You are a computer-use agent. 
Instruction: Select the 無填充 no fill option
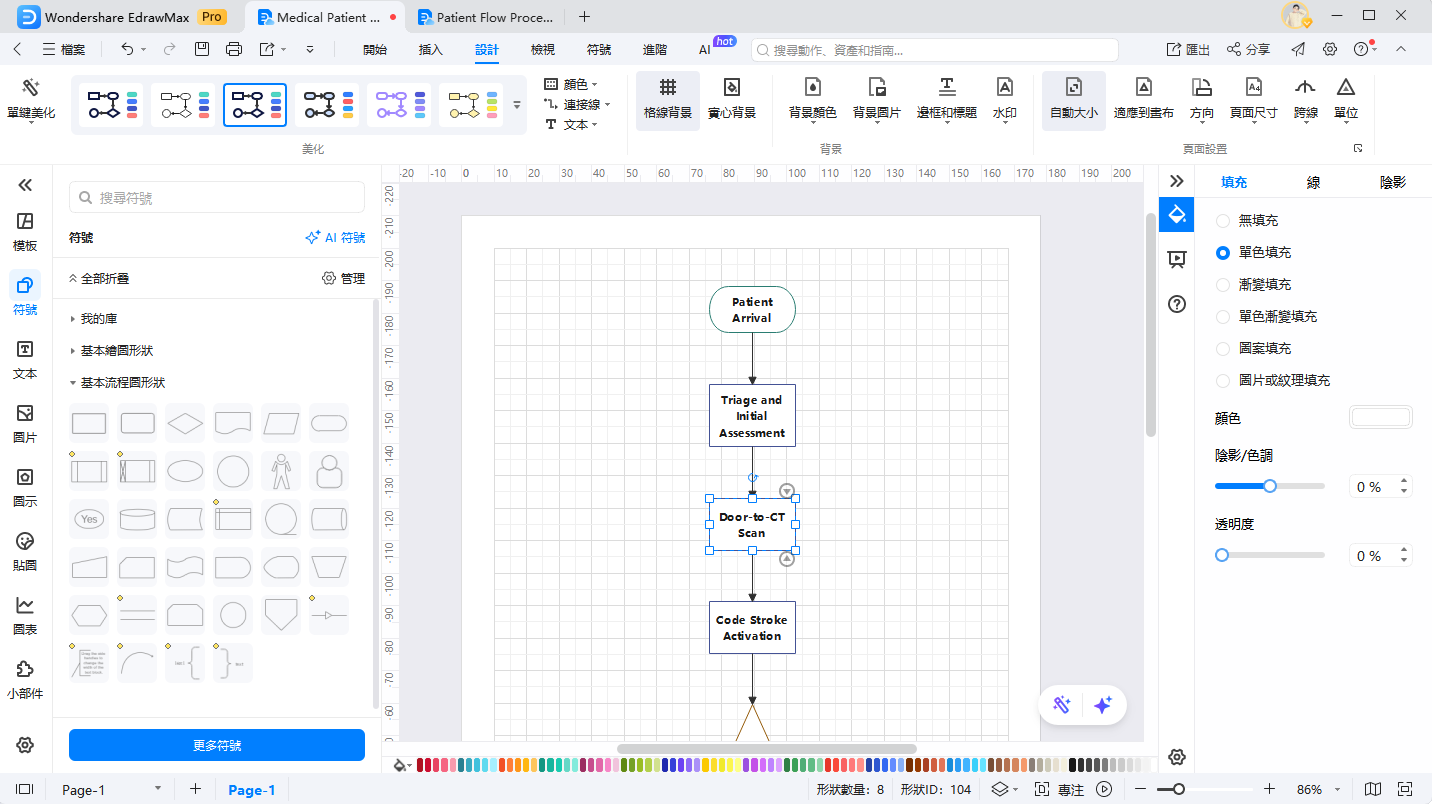(x=1222, y=221)
